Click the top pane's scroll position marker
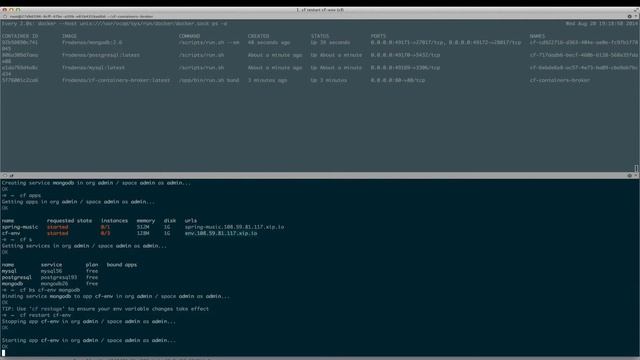The height and width of the screenshot is (360, 640). point(636,168)
